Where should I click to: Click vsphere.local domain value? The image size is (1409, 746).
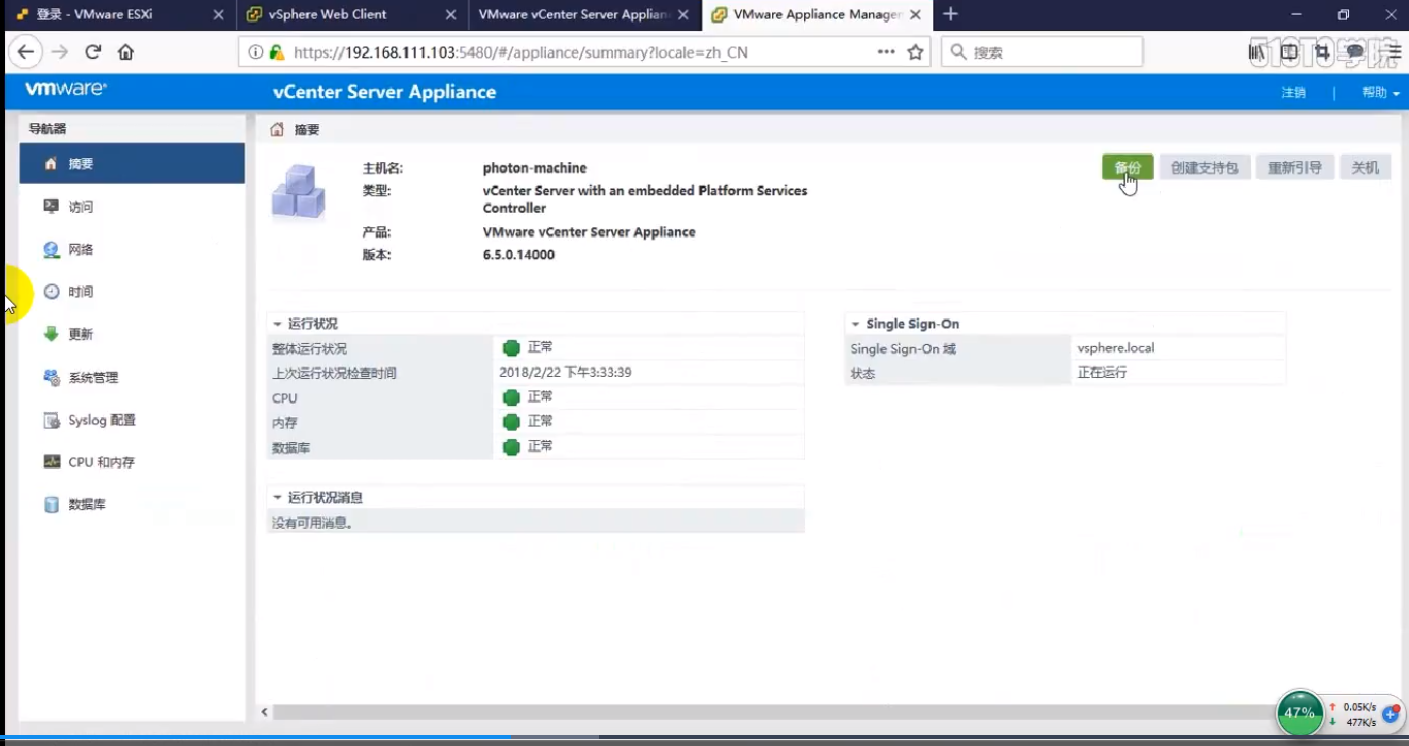[x=1116, y=348]
